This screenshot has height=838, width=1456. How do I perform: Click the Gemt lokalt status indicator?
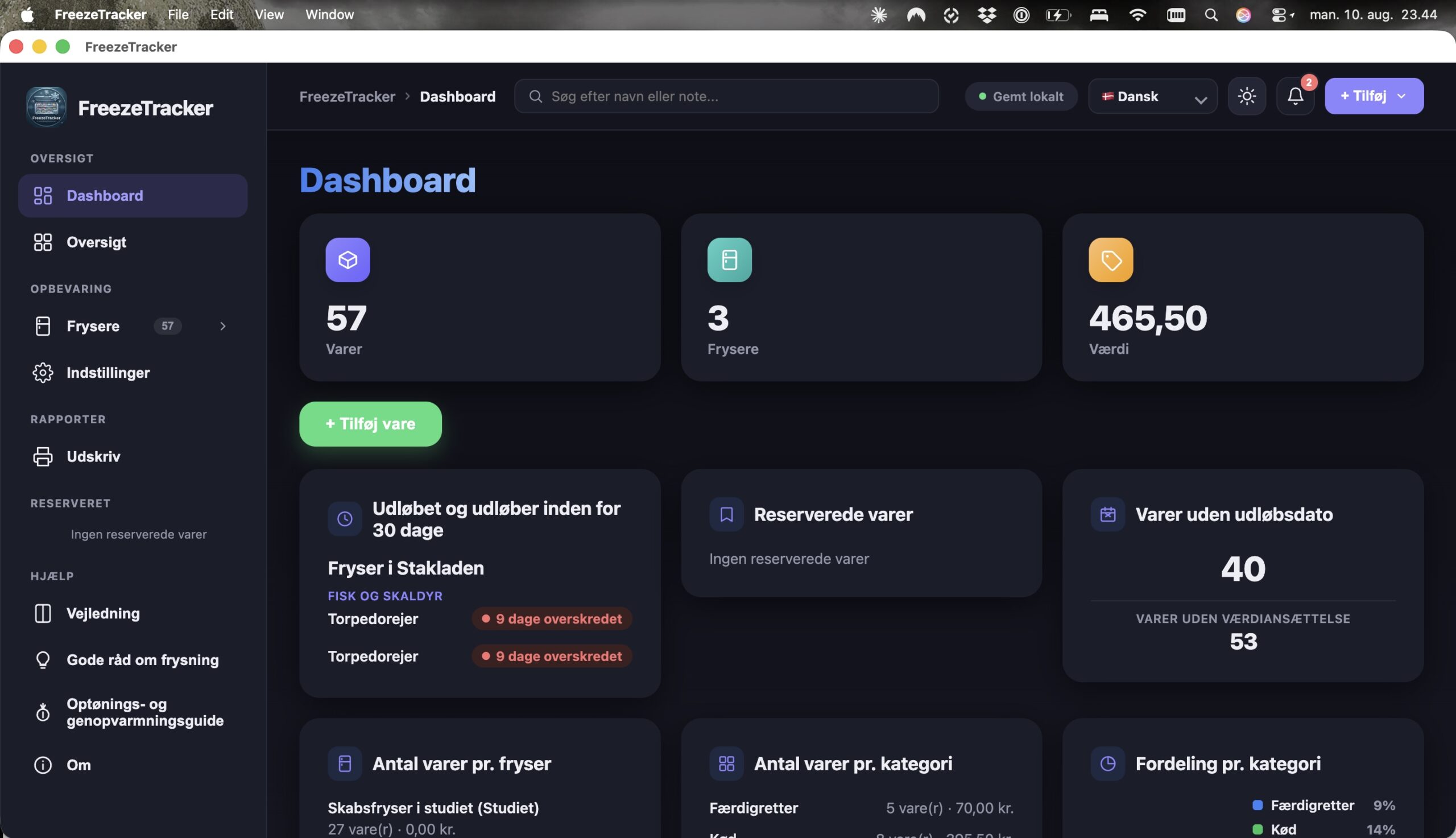point(1020,96)
